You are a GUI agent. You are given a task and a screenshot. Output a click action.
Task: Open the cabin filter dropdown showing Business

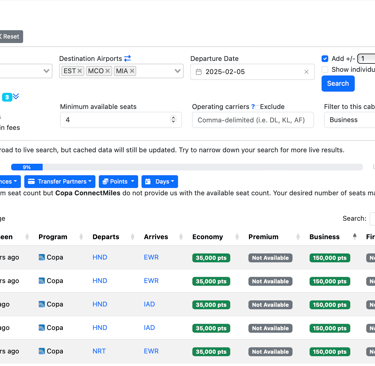pyautogui.click(x=349, y=120)
